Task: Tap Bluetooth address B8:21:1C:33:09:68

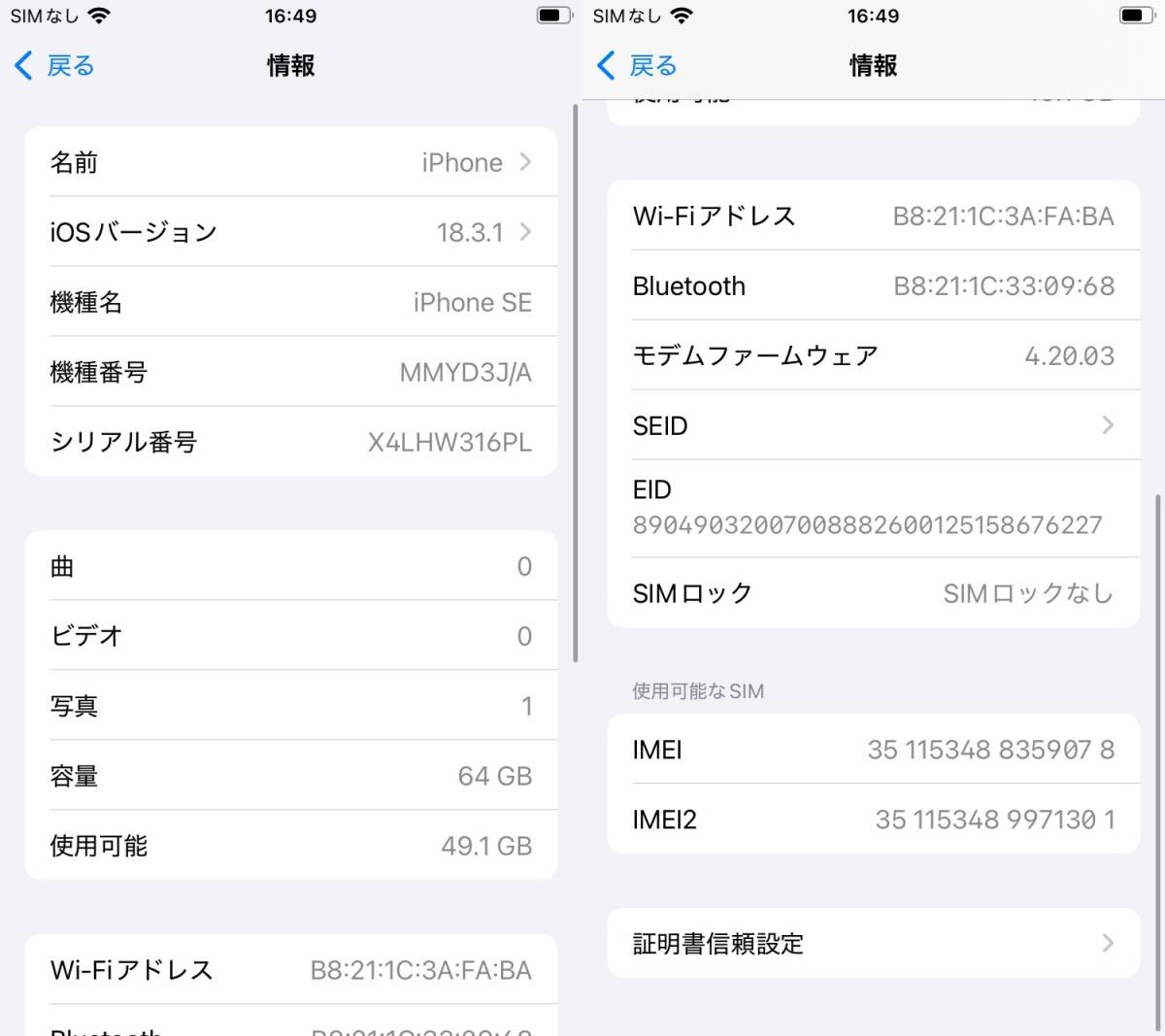Action: (1004, 285)
